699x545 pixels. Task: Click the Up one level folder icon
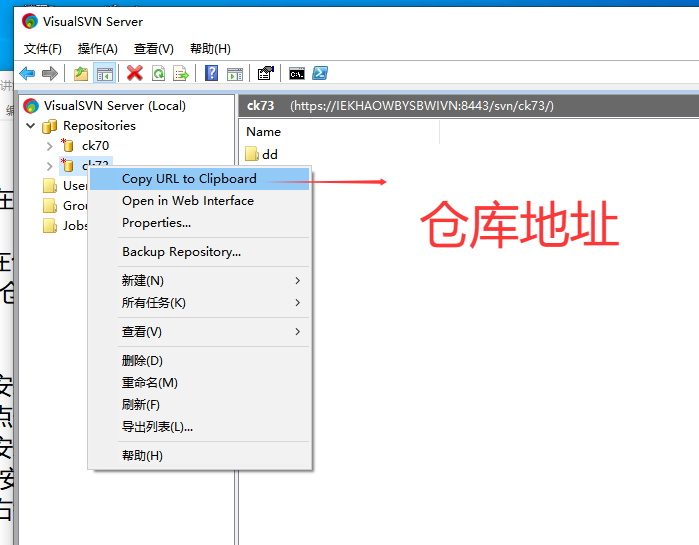click(x=81, y=74)
